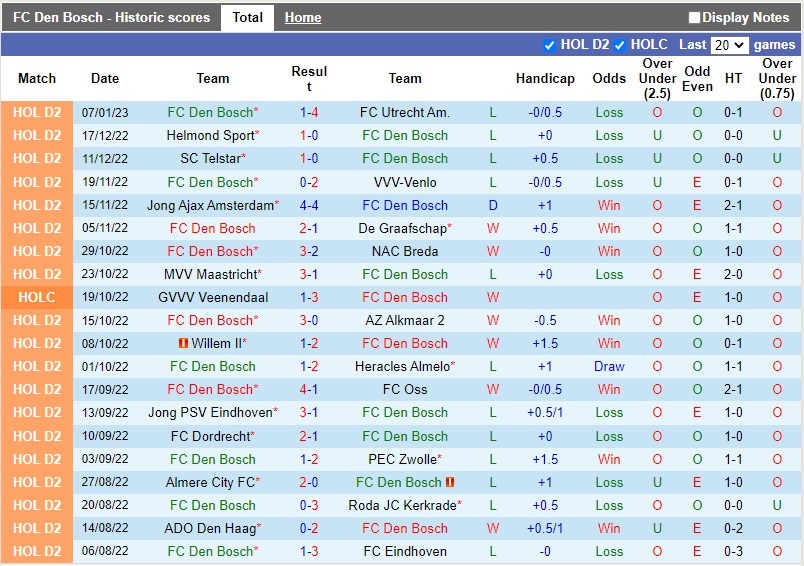Viewport: 804px width, 566px height.
Task: Click the HOLC league cell on 19/10/22
Action: (x=37, y=297)
